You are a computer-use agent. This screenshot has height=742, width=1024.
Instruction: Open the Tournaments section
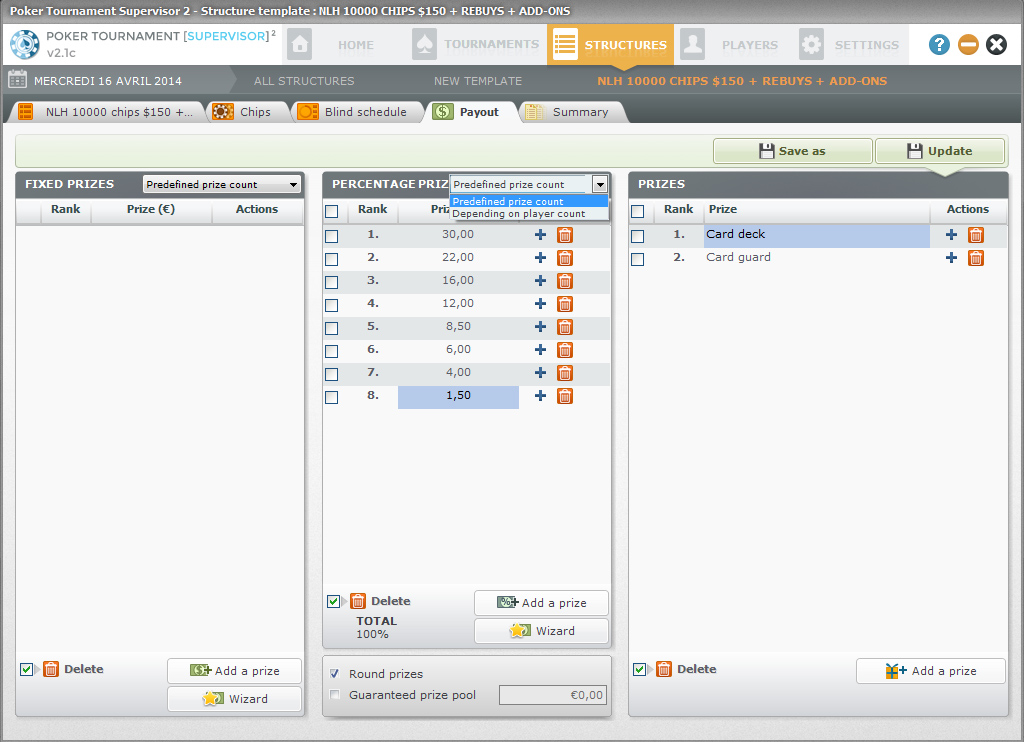point(477,45)
